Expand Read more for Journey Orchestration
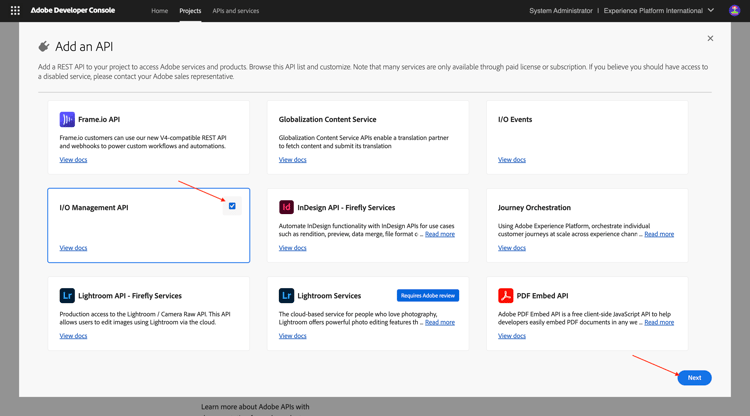This screenshot has width=750, height=416. pyautogui.click(x=659, y=234)
